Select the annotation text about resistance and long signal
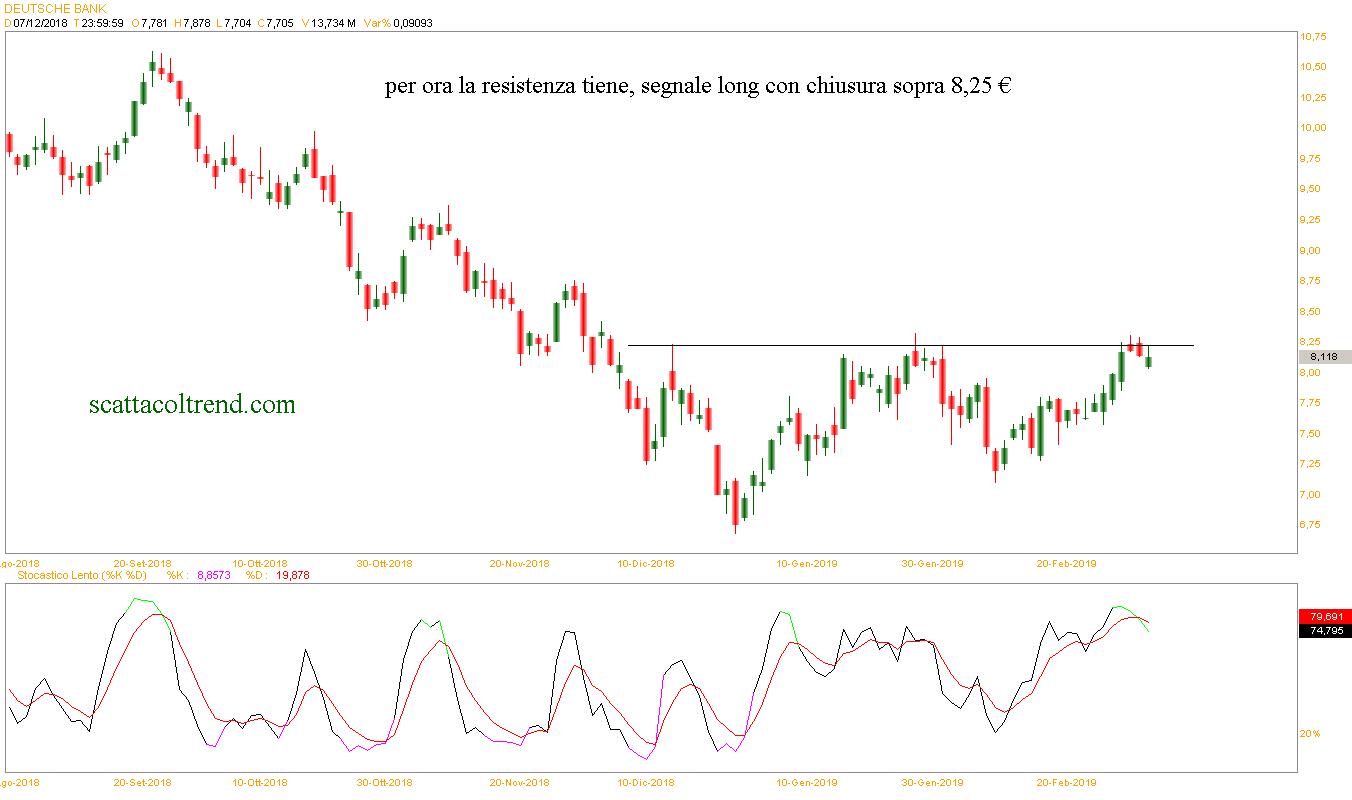The width and height of the screenshot is (1352, 800). pos(697,87)
